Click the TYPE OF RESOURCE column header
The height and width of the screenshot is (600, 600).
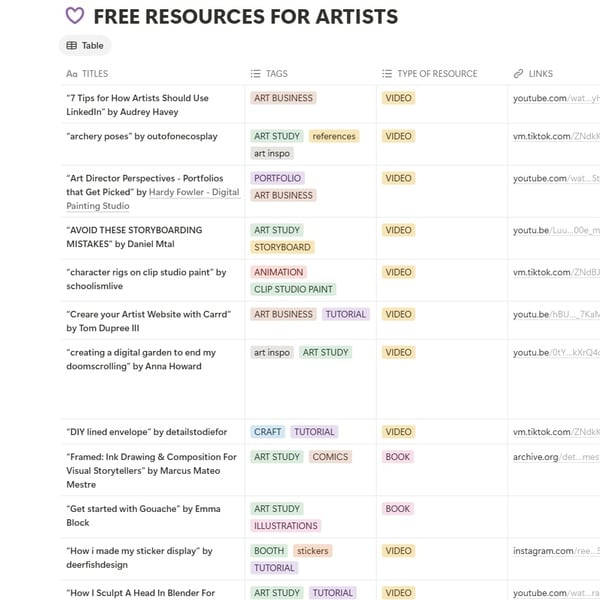(x=437, y=73)
